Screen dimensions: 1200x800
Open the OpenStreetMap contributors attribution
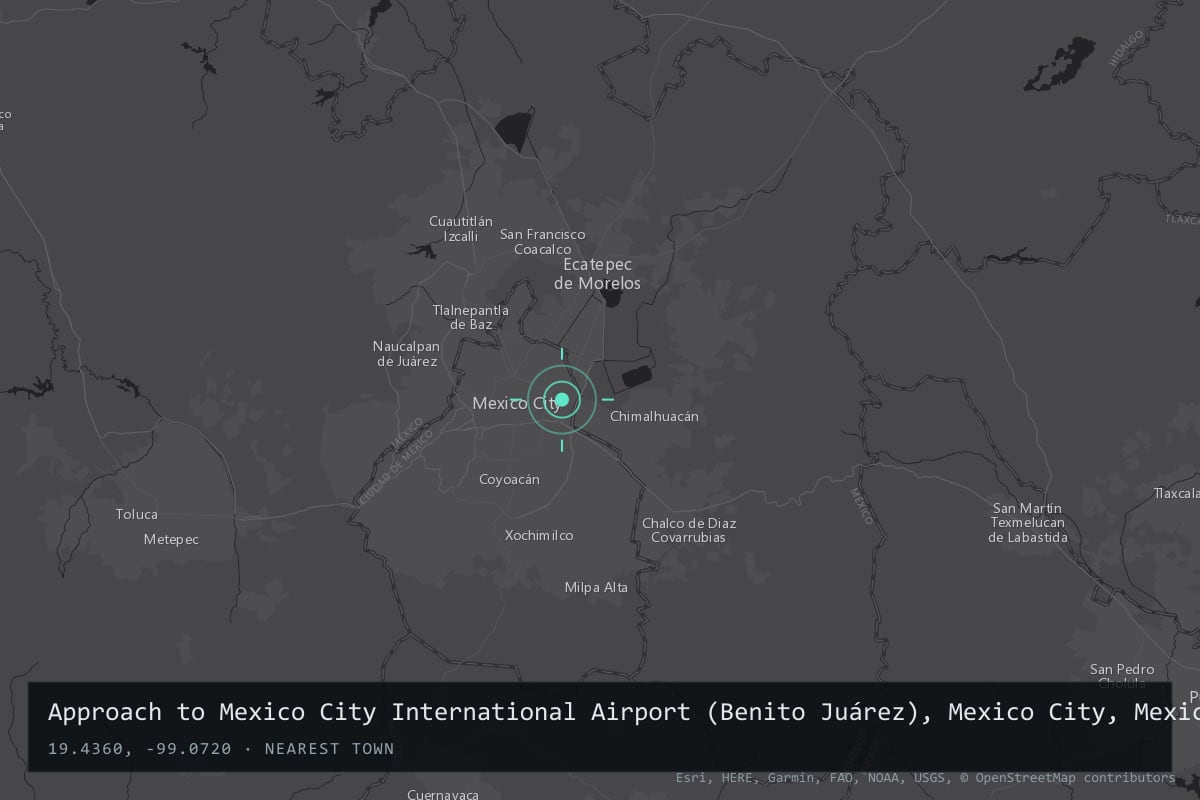coord(1068,778)
